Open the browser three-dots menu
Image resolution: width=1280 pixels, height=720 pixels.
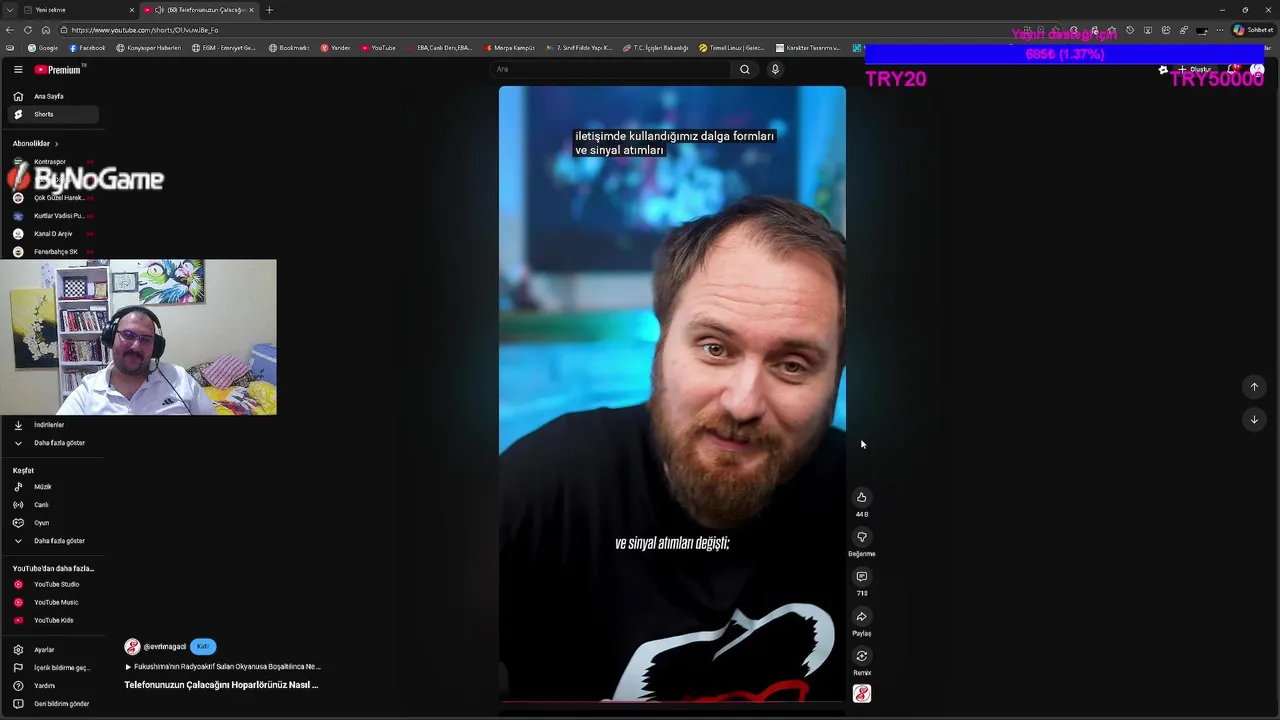tap(1220, 30)
